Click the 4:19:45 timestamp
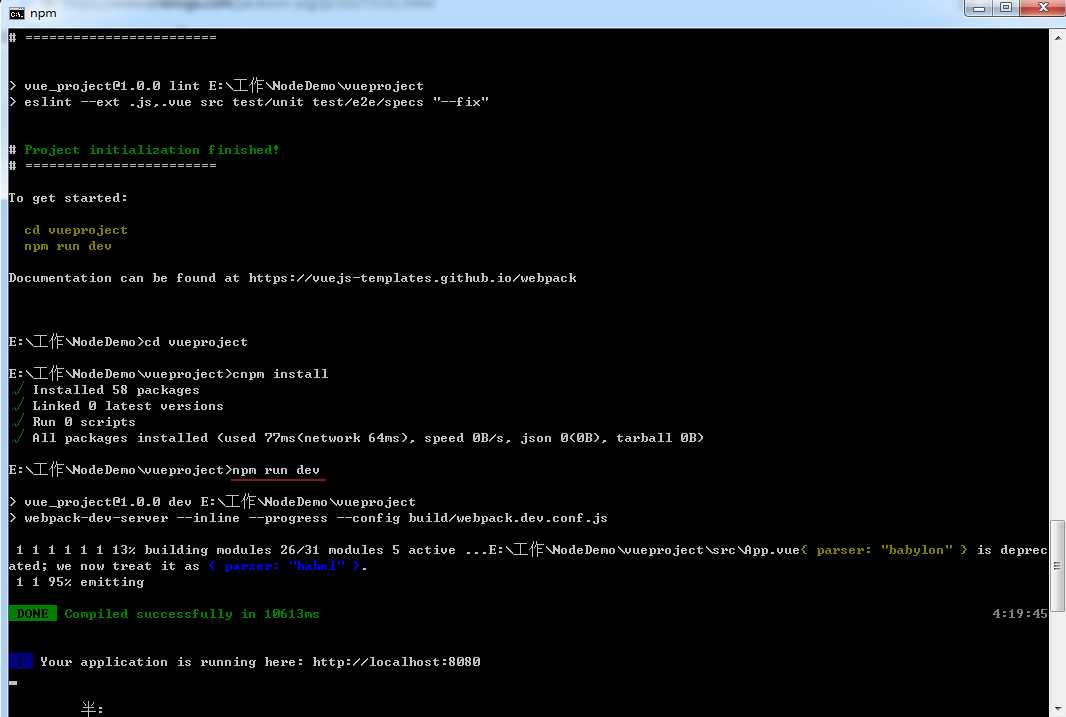The width and height of the screenshot is (1066, 717). (x=1020, y=614)
